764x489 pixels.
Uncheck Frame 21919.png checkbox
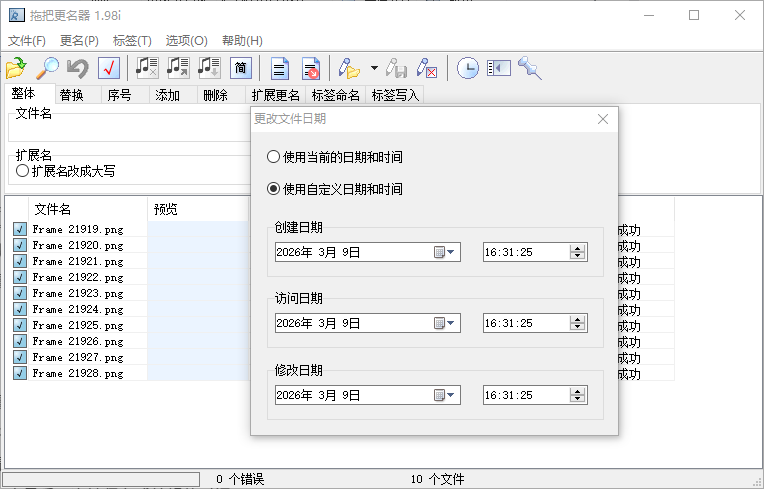click(x=19, y=229)
